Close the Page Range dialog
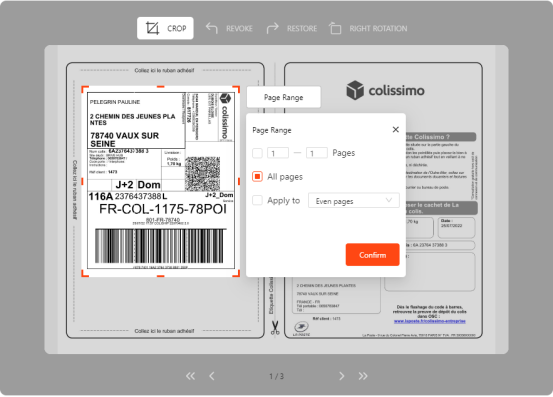553x397 pixels. coord(396,130)
